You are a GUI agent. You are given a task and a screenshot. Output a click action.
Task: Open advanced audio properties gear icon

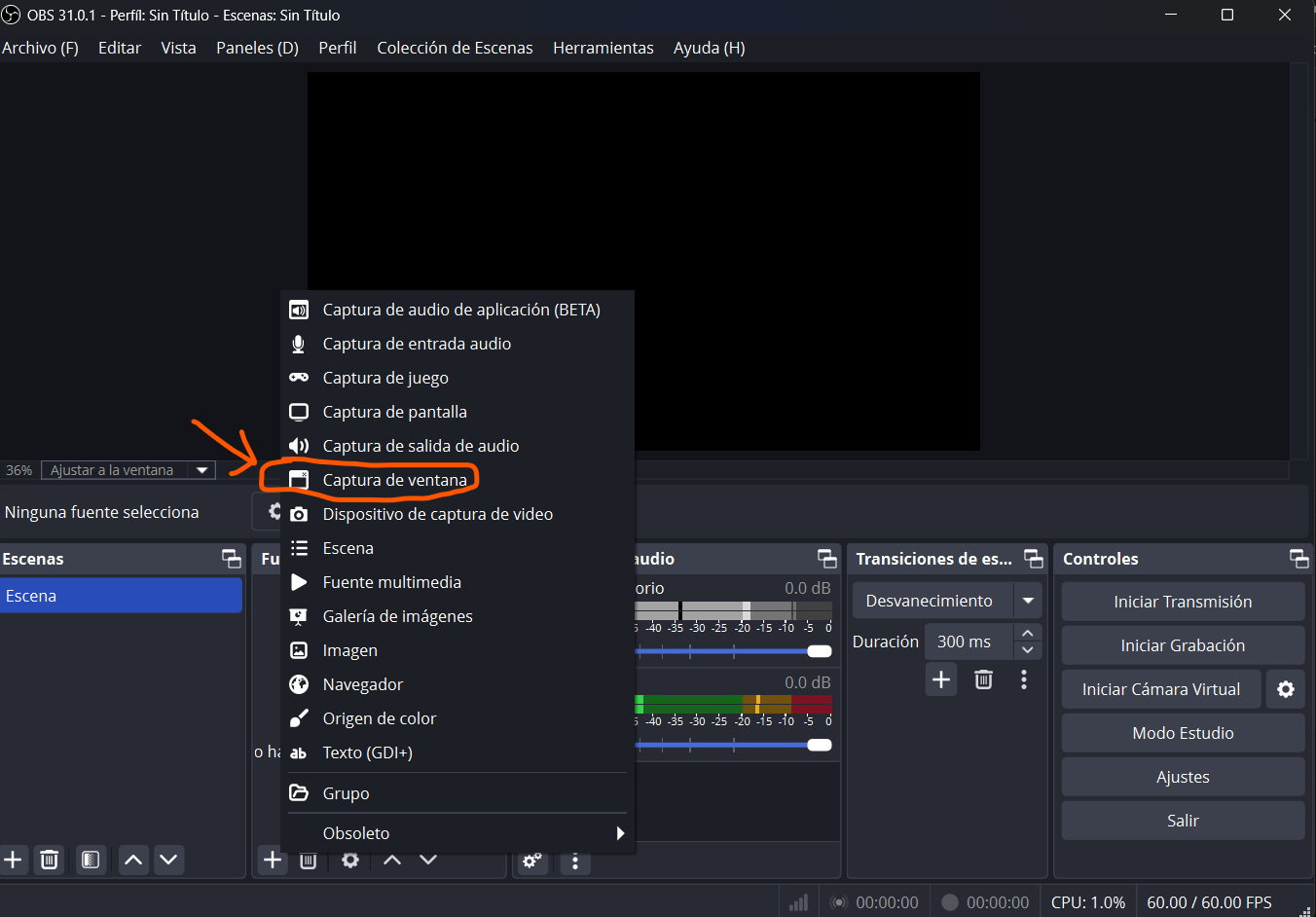(532, 861)
